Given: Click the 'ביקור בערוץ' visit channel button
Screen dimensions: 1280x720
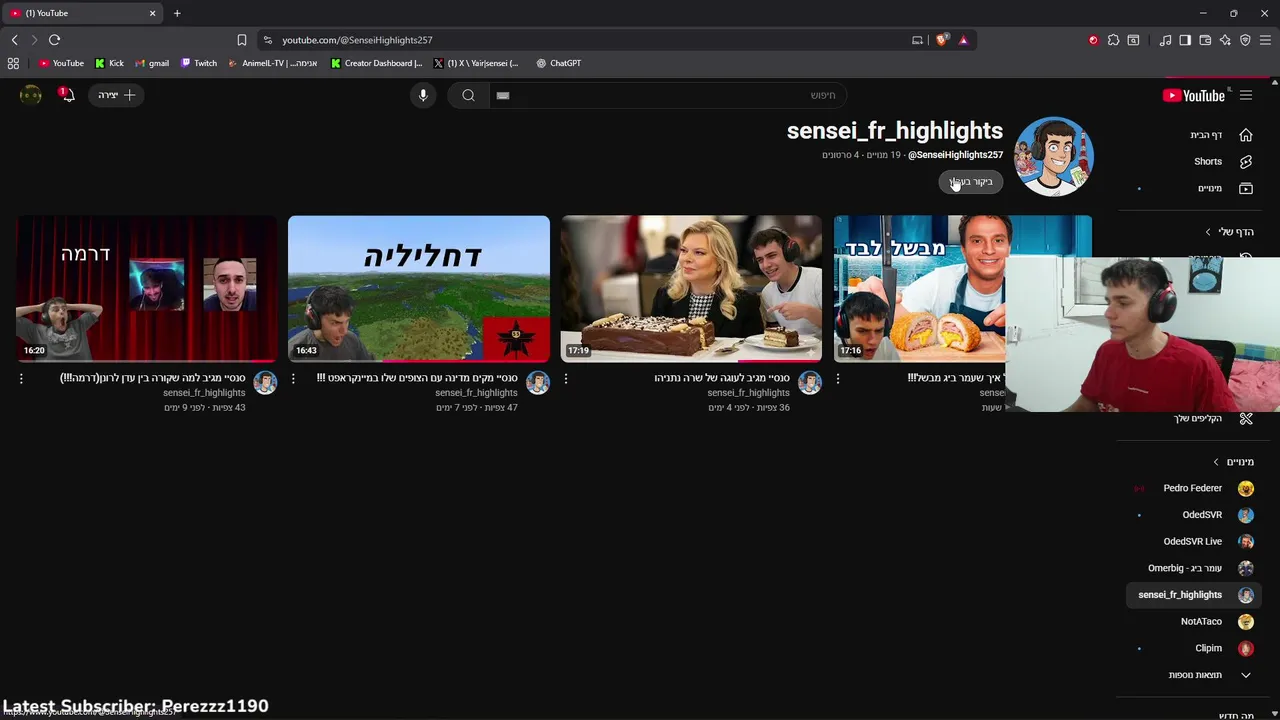Looking at the screenshot, I should click(971, 182).
